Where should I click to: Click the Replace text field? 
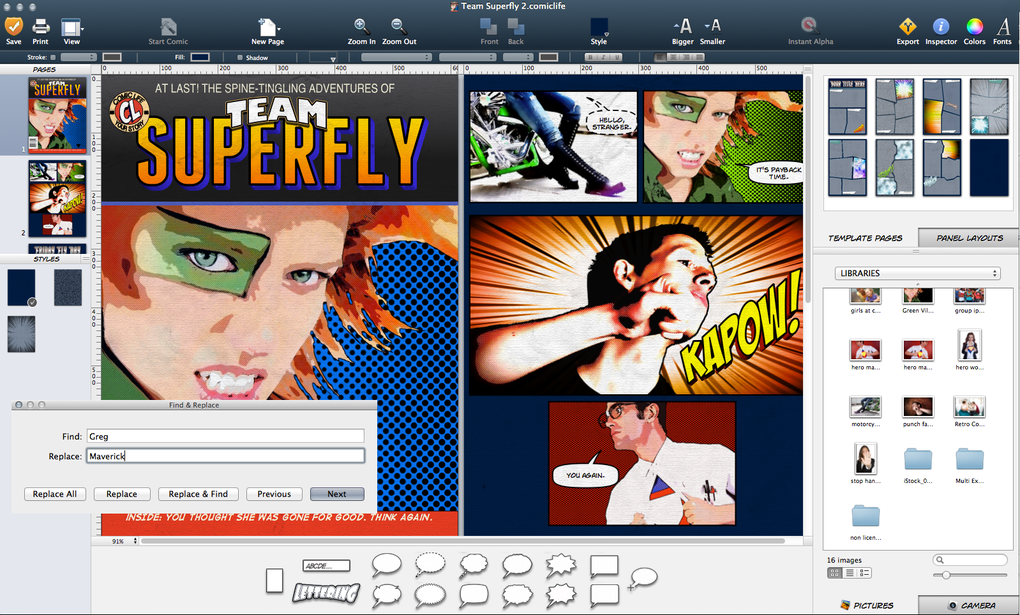[x=225, y=456]
